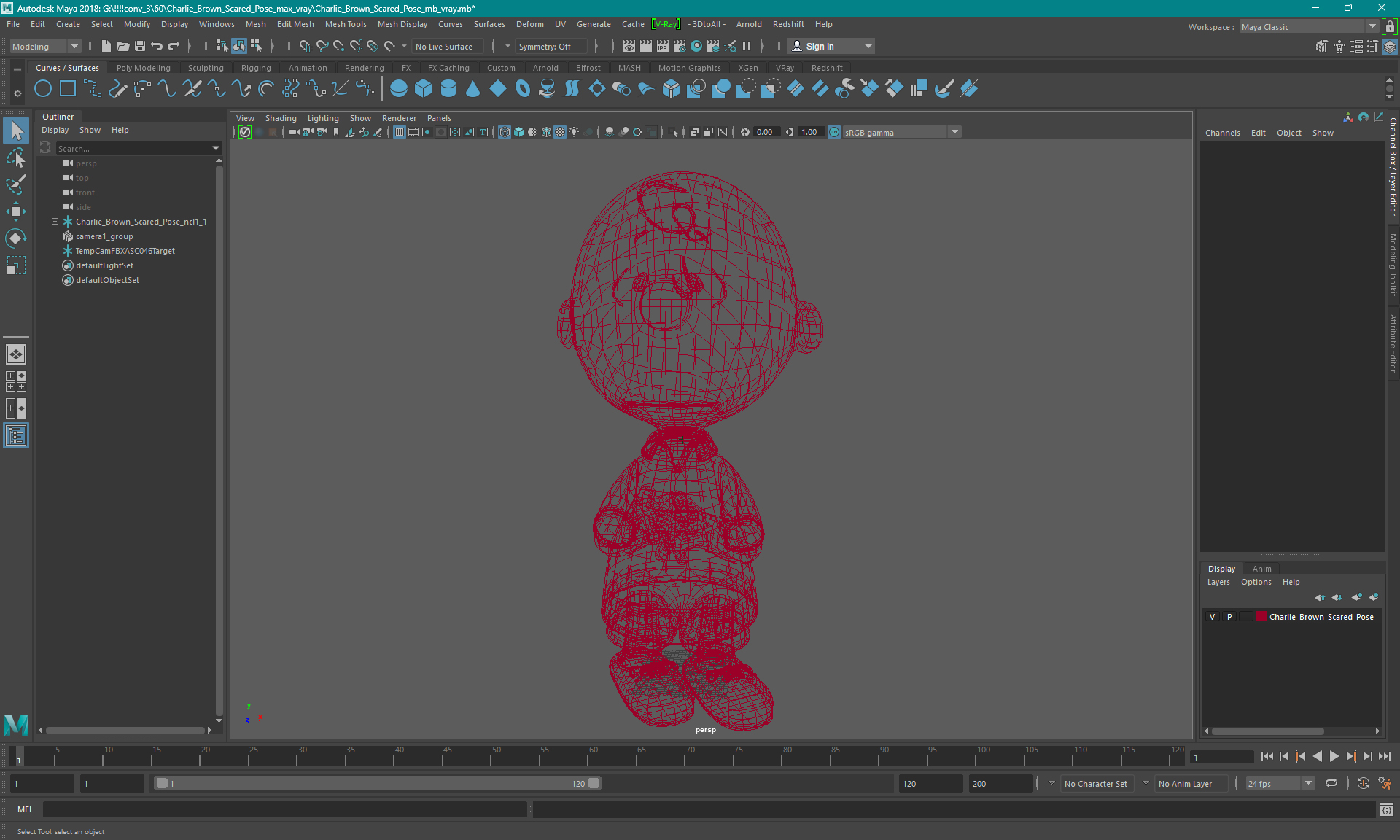
Task: Click the Sign In button
Action: pyautogui.click(x=820, y=46)
